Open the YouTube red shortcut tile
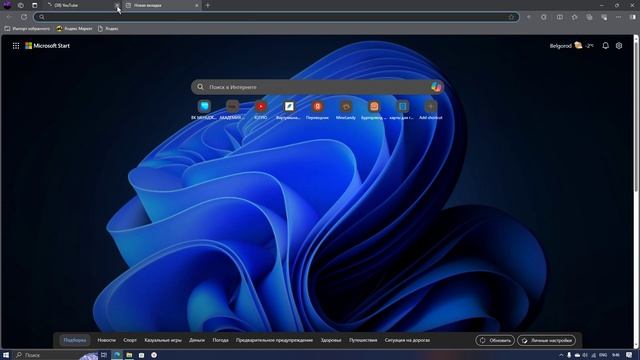640x360 pixels. tap(261, 109)
